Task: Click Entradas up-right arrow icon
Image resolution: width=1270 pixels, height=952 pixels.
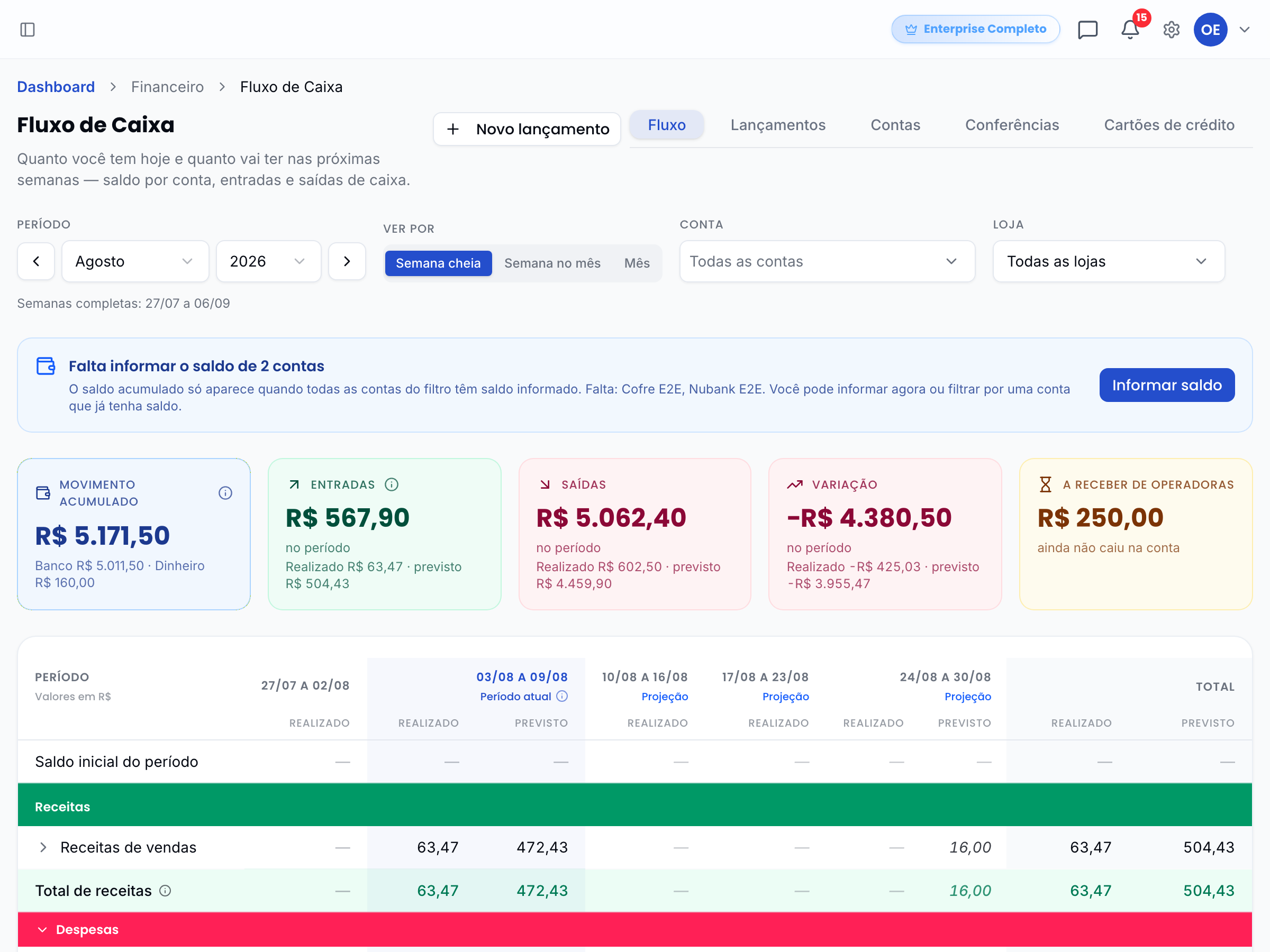Action: 294,485
